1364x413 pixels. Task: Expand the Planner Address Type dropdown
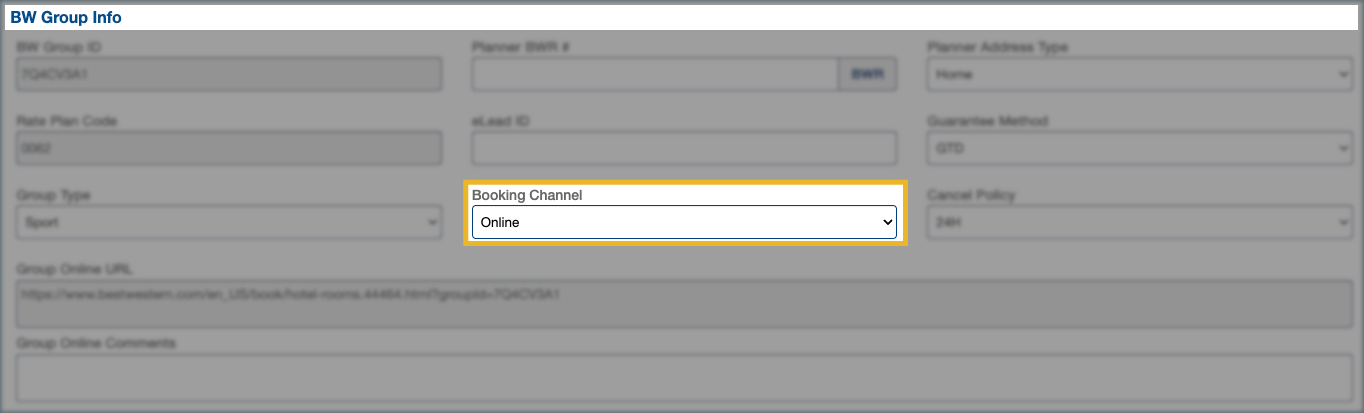tap(1138, 74)
